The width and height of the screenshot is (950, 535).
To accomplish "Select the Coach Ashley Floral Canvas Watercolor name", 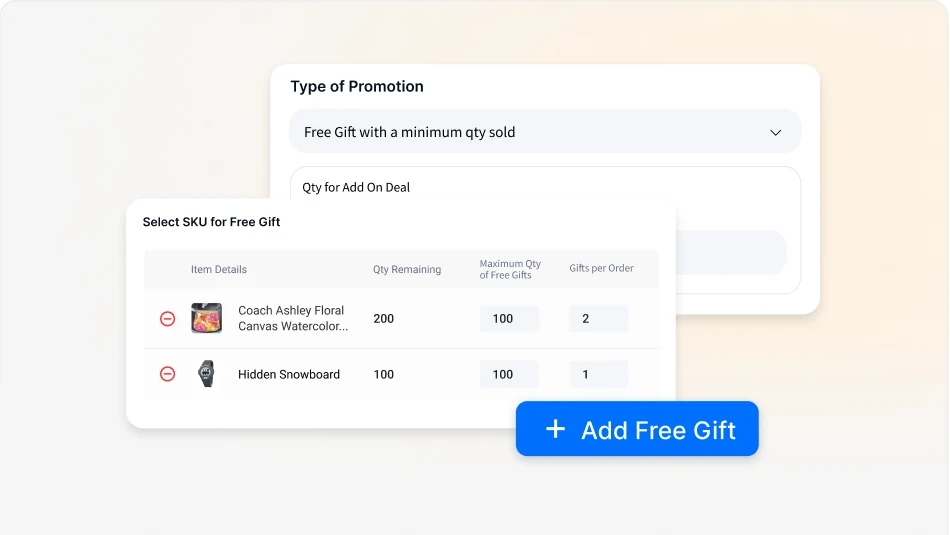I will click(x=293, y=318).
